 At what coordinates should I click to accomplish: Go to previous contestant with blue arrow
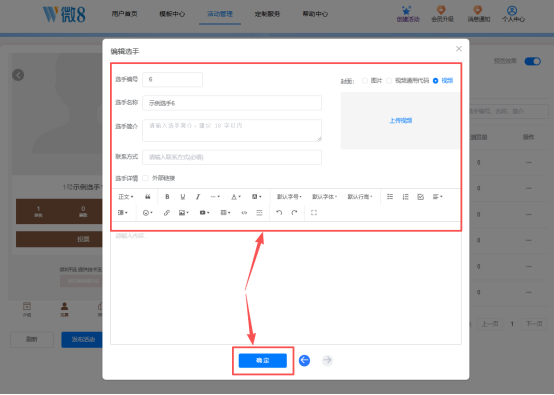point(304,360)
